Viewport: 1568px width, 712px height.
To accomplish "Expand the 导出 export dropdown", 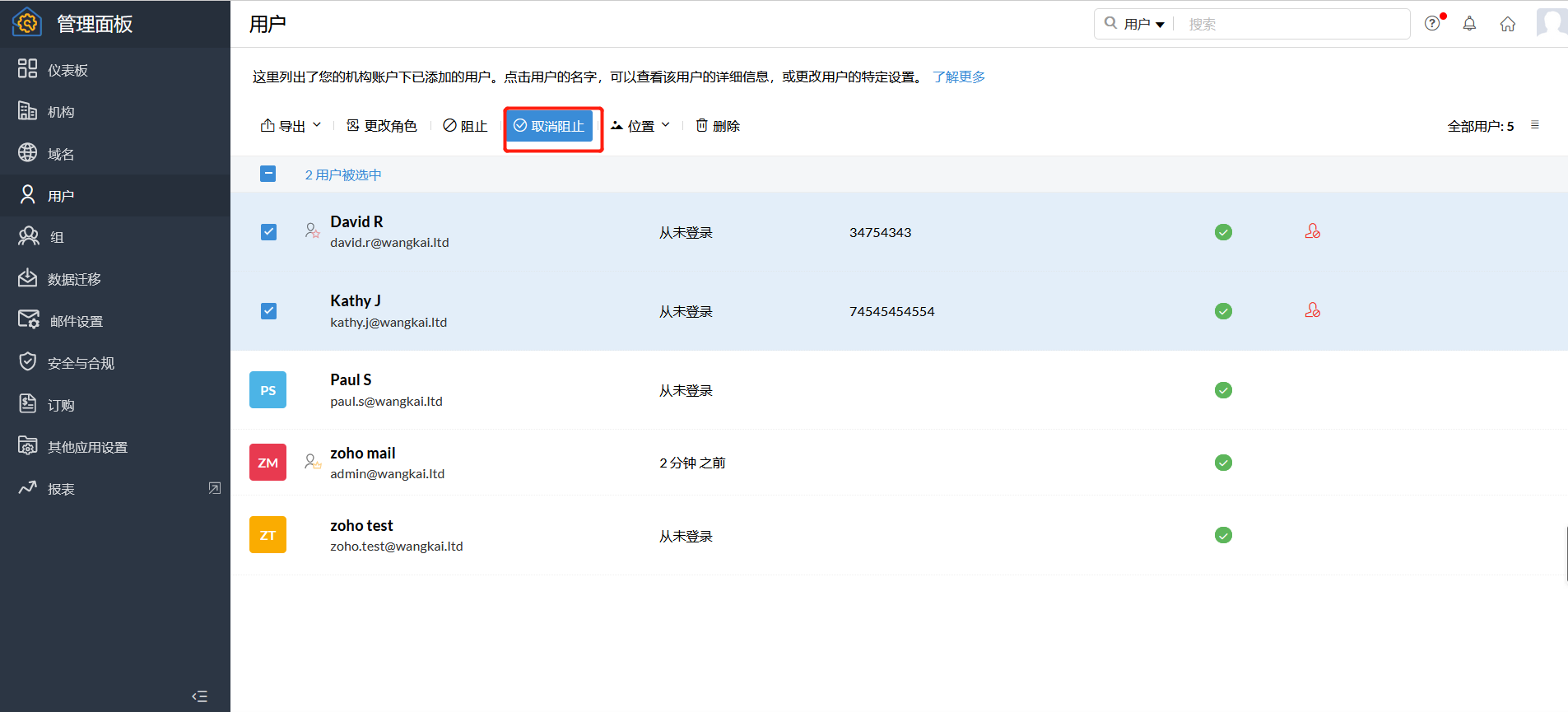I will pyautogui.click(x=291, y=126).
